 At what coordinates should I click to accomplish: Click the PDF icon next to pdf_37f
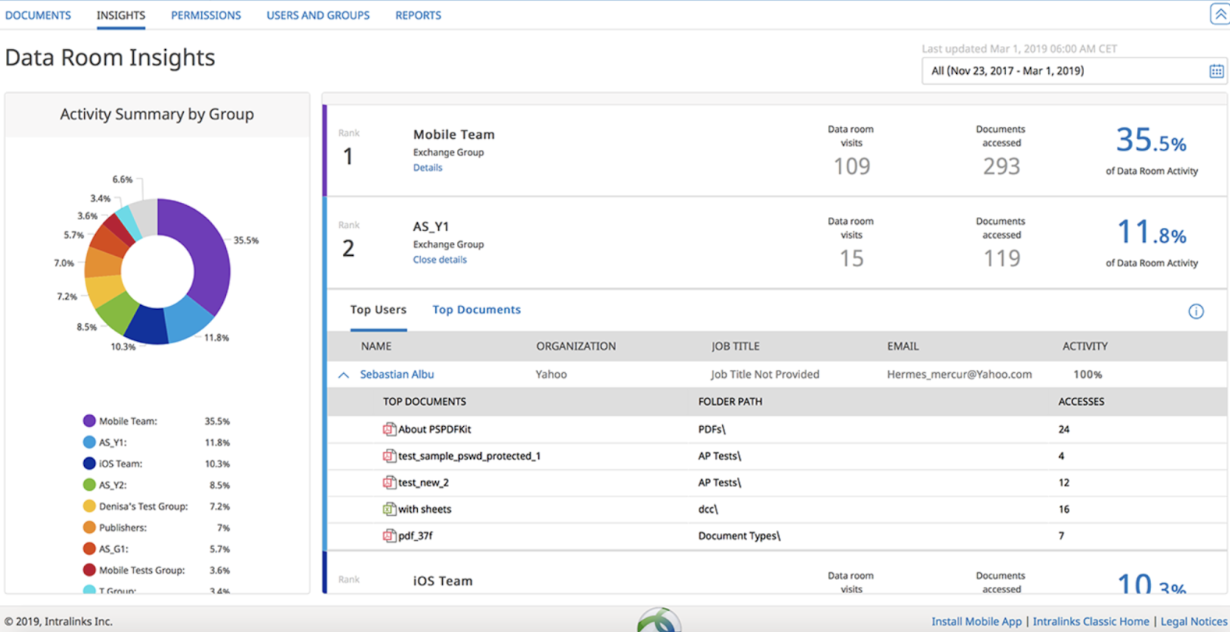pyautogui.click(x=390, y=536)
